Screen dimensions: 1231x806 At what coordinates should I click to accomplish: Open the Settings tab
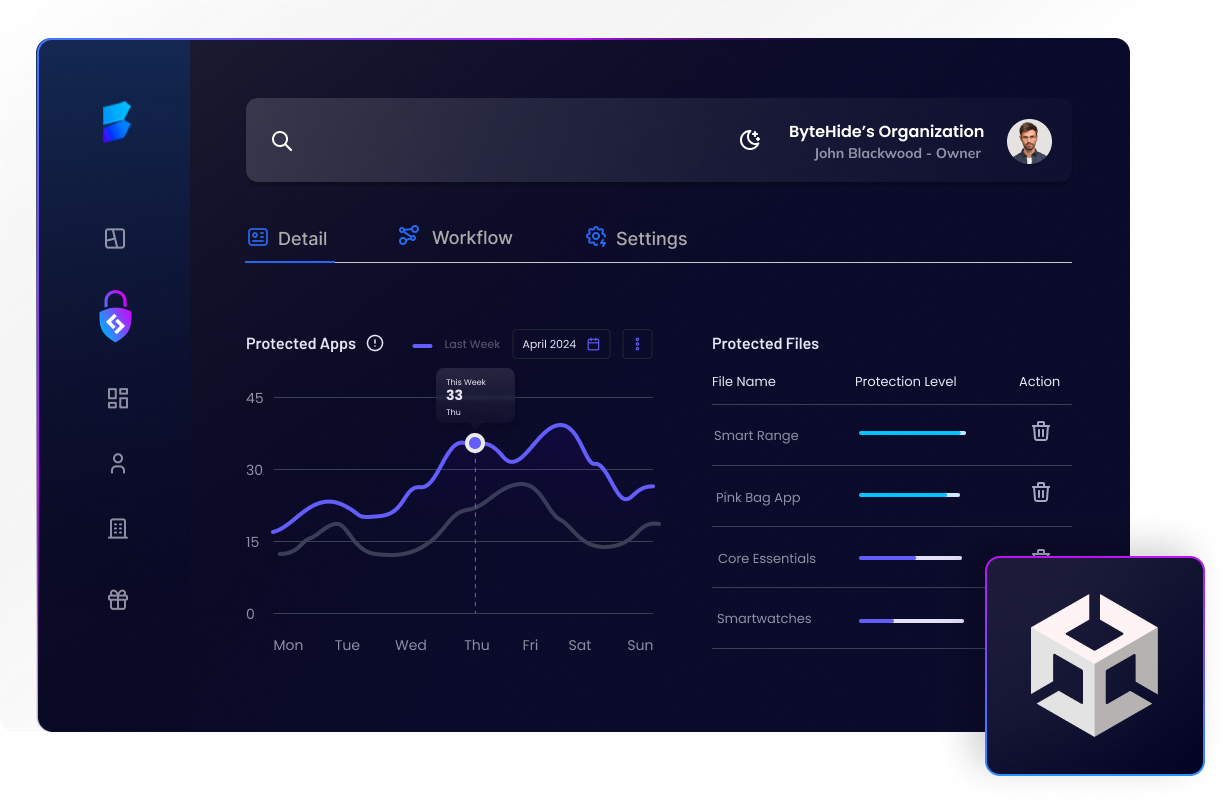click(636, 238)
